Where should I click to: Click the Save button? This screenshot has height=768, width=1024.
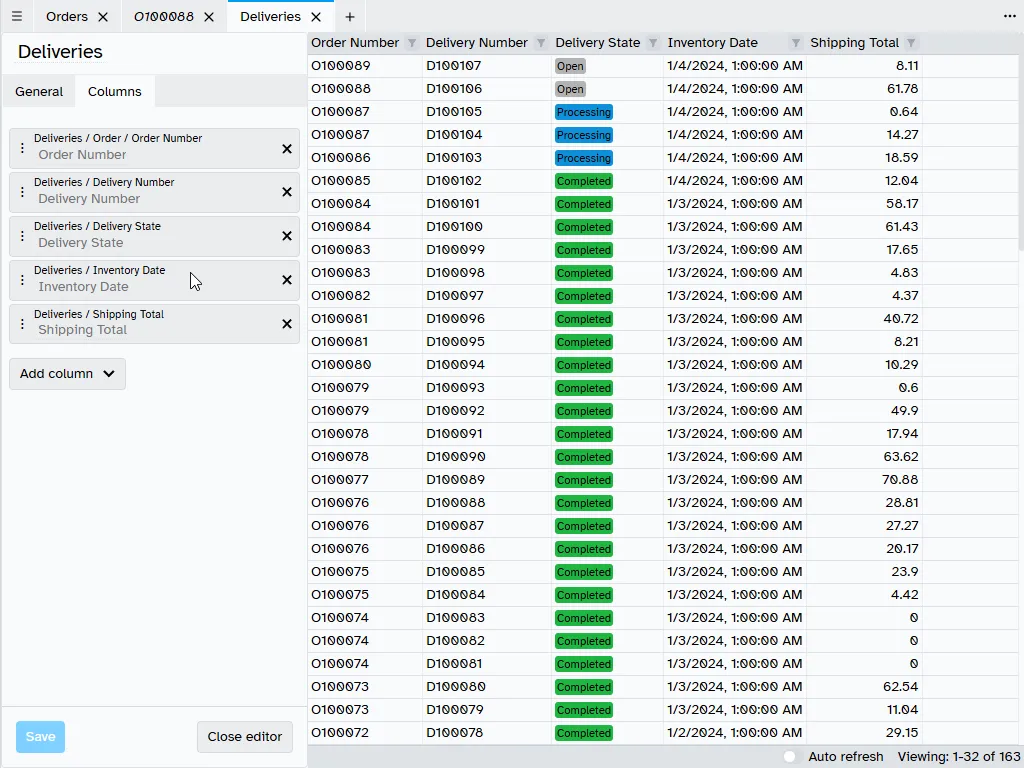coord(40,737)
